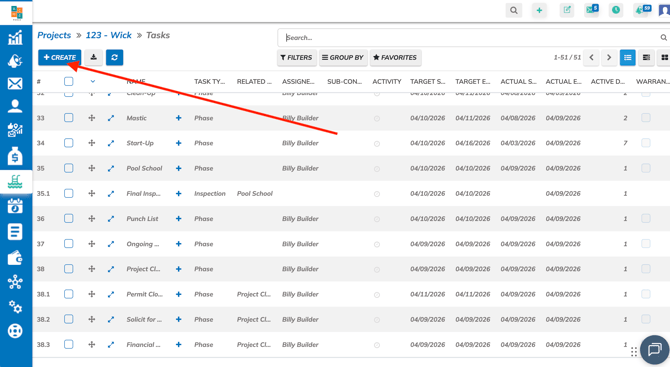Check the box for row 35 Pool School

[68, 168]
